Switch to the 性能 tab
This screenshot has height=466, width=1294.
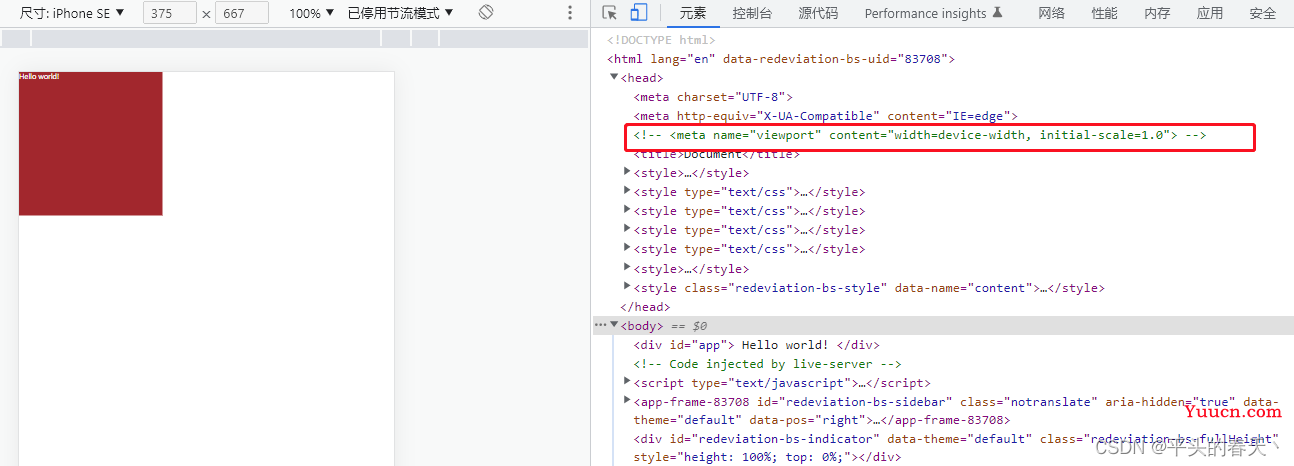(x=1104, y=13)
